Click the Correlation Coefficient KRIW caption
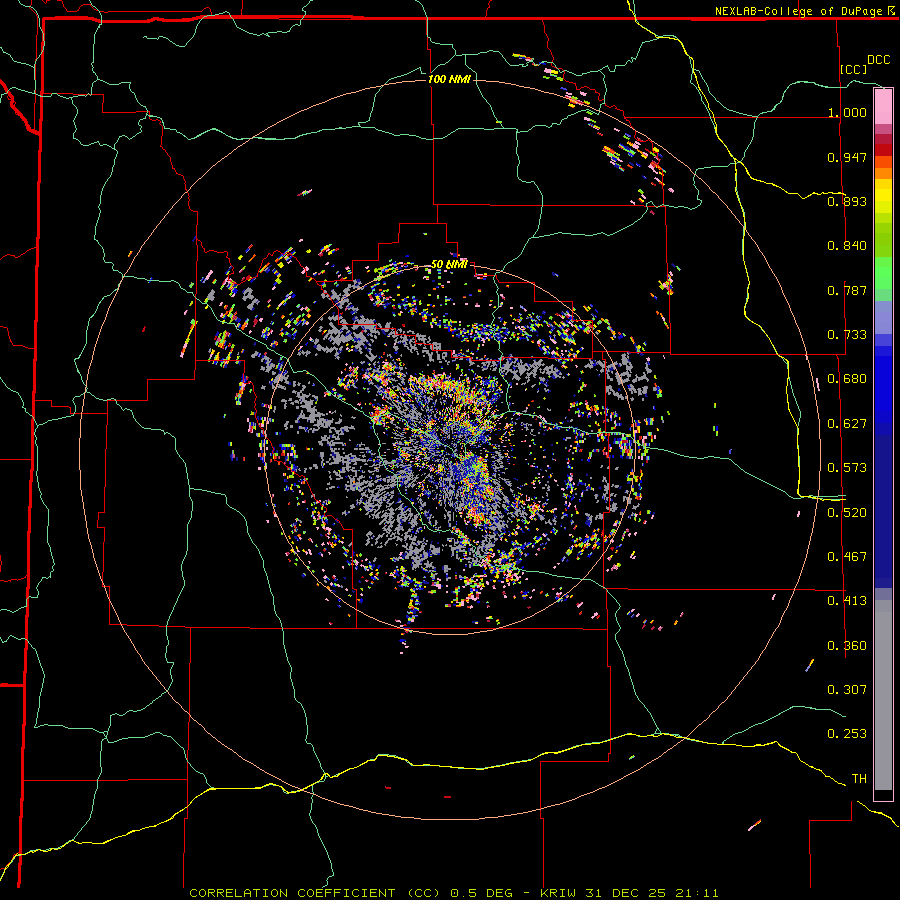The width and height of the screenshot is (900, 900). tap(454, 893)
